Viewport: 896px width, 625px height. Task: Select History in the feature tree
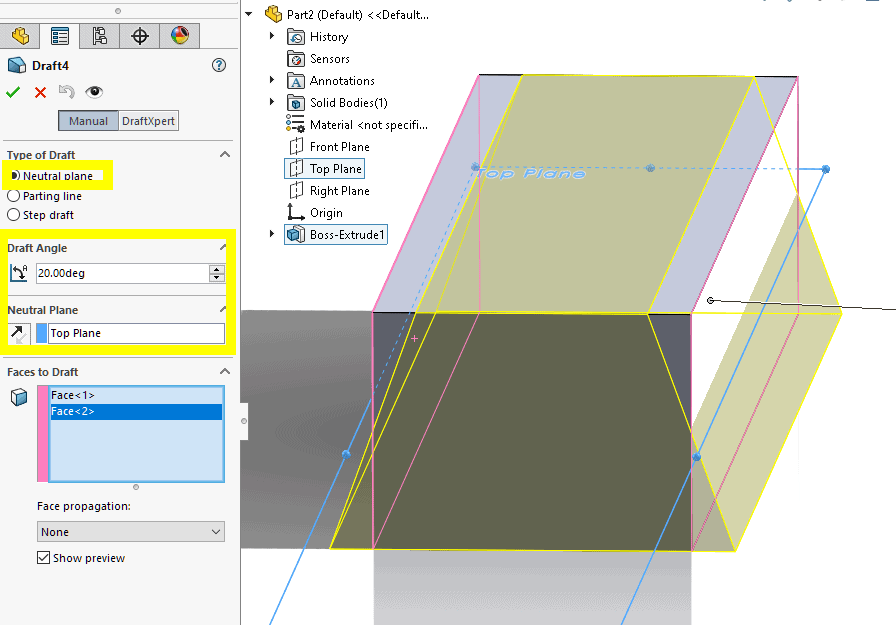point(329,37)
